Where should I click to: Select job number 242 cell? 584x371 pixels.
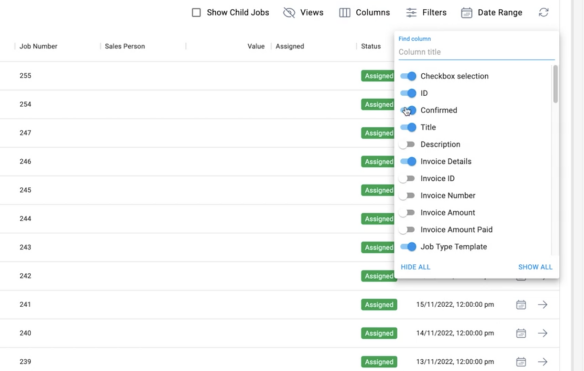click(25, 276)
